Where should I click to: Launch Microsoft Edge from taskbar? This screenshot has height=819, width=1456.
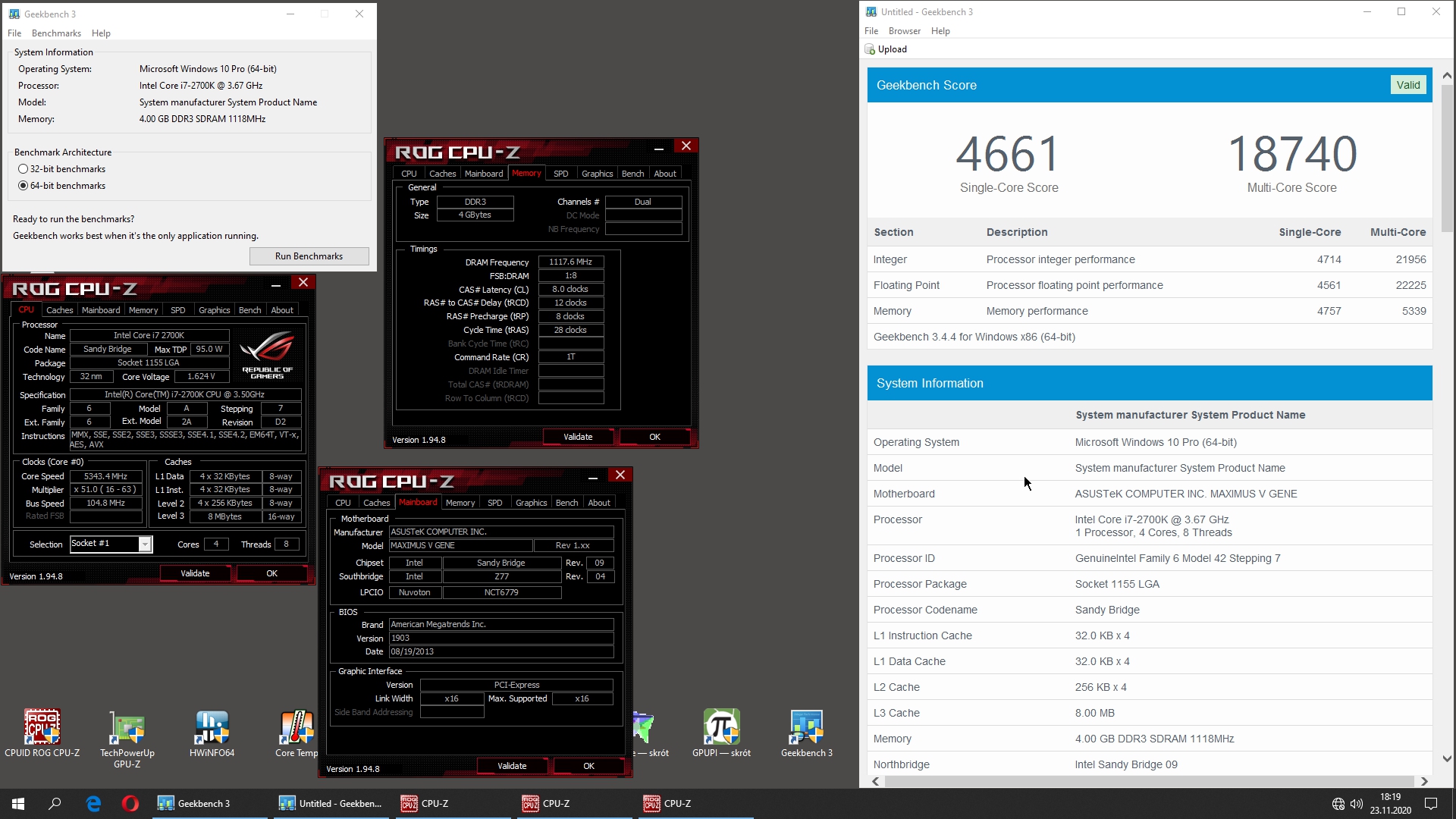point(93,804)
